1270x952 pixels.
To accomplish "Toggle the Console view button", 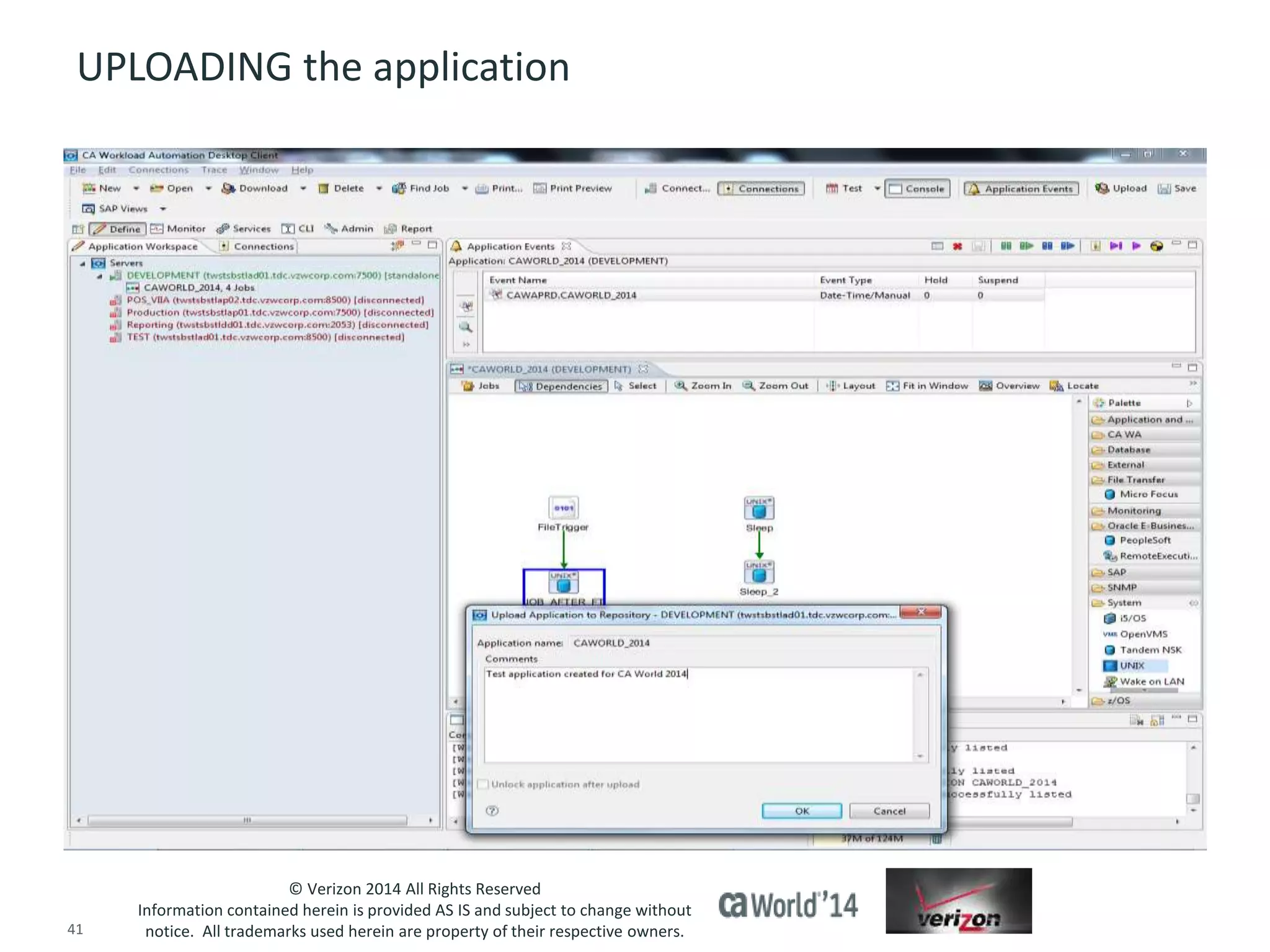I will tap(918, 189).
